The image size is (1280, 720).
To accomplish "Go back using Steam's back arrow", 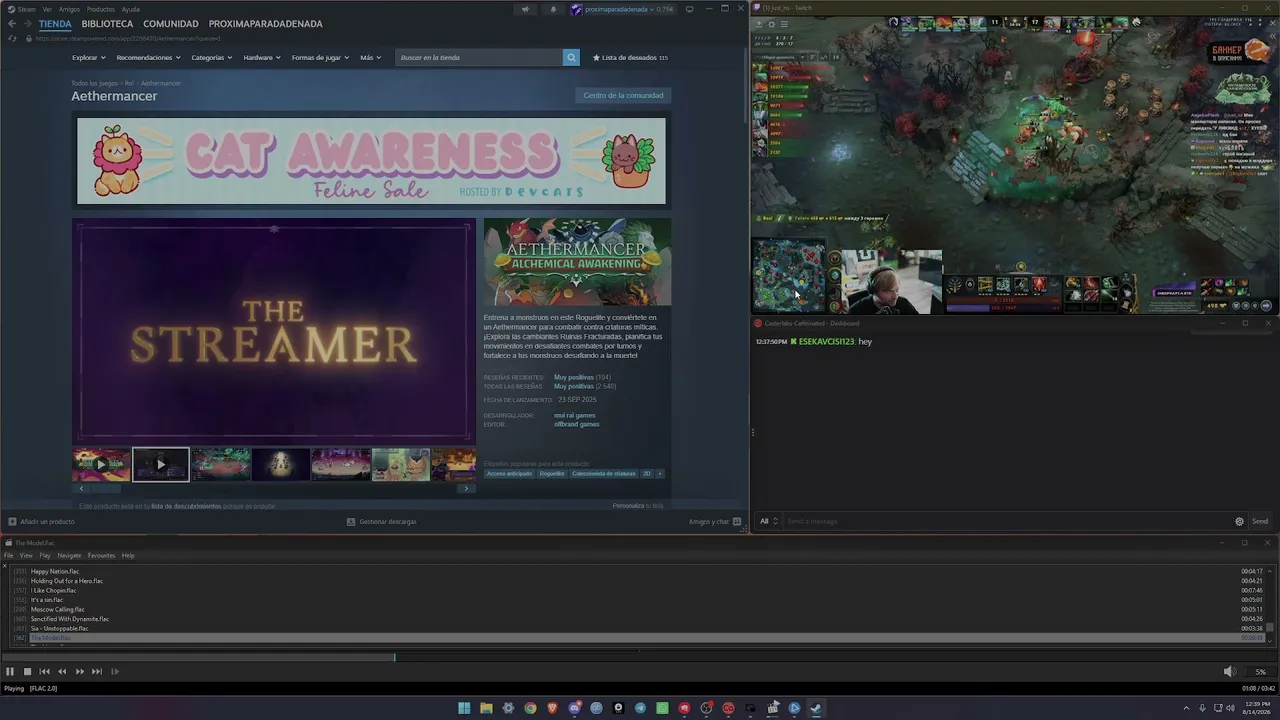I will point(12,24).
